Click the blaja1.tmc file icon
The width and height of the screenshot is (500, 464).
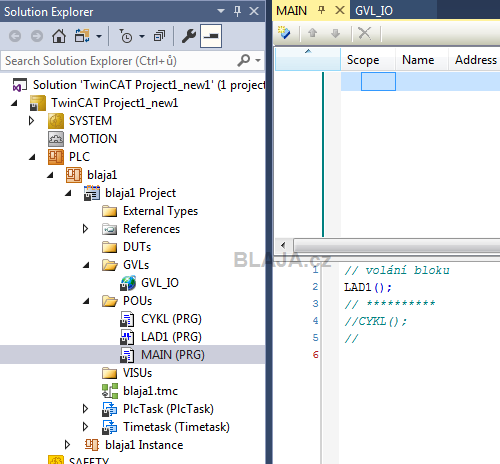[x=110, y=391]
